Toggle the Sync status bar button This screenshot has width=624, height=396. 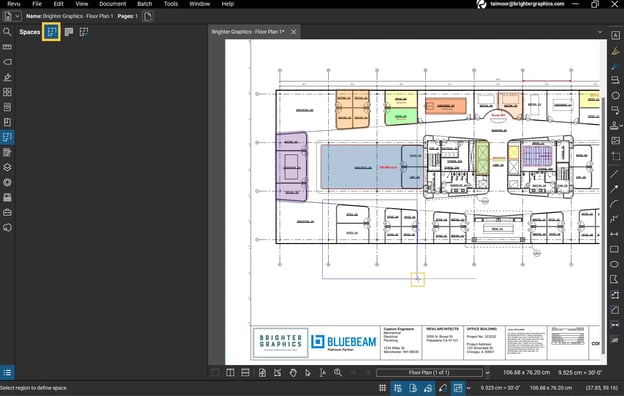click(x=458, y=388)
